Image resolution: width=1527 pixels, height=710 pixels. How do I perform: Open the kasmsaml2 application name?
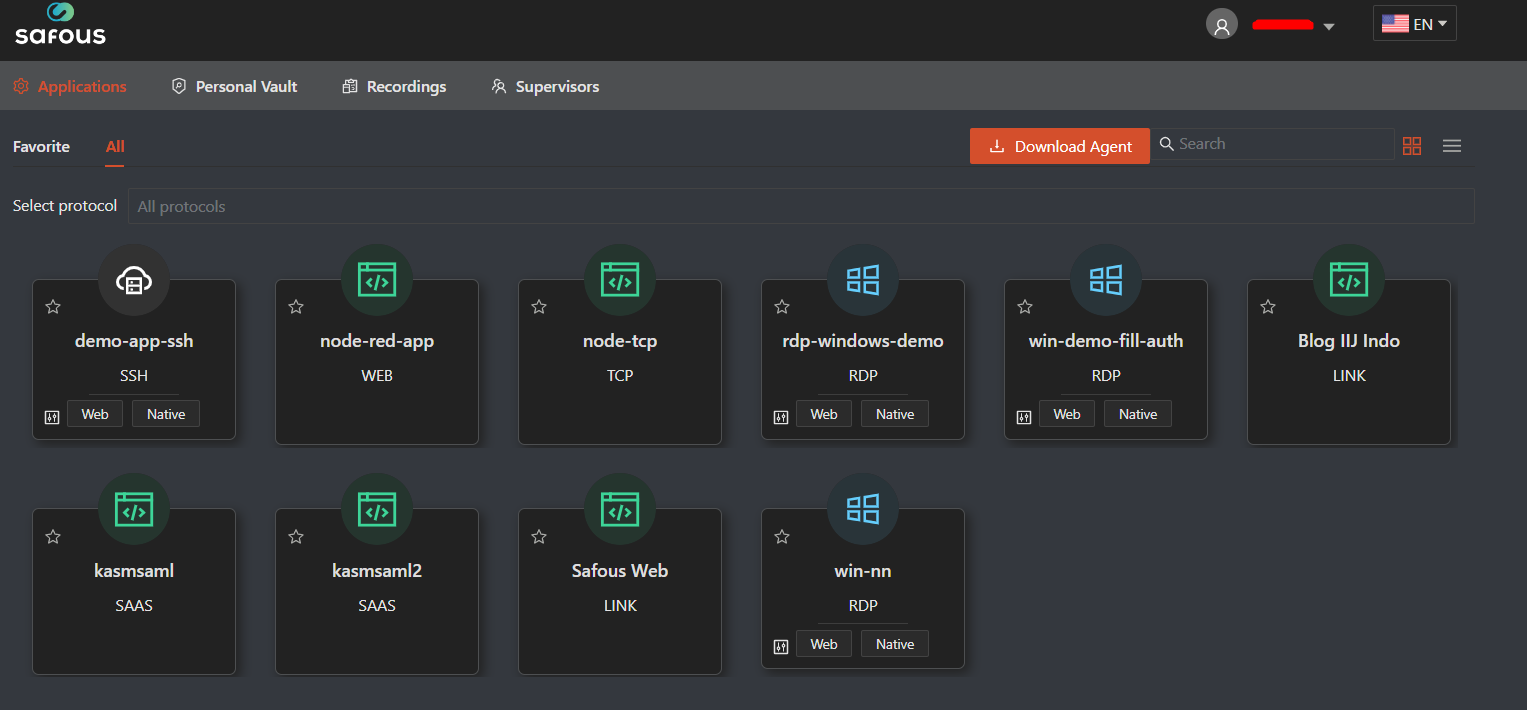point(377,571)
